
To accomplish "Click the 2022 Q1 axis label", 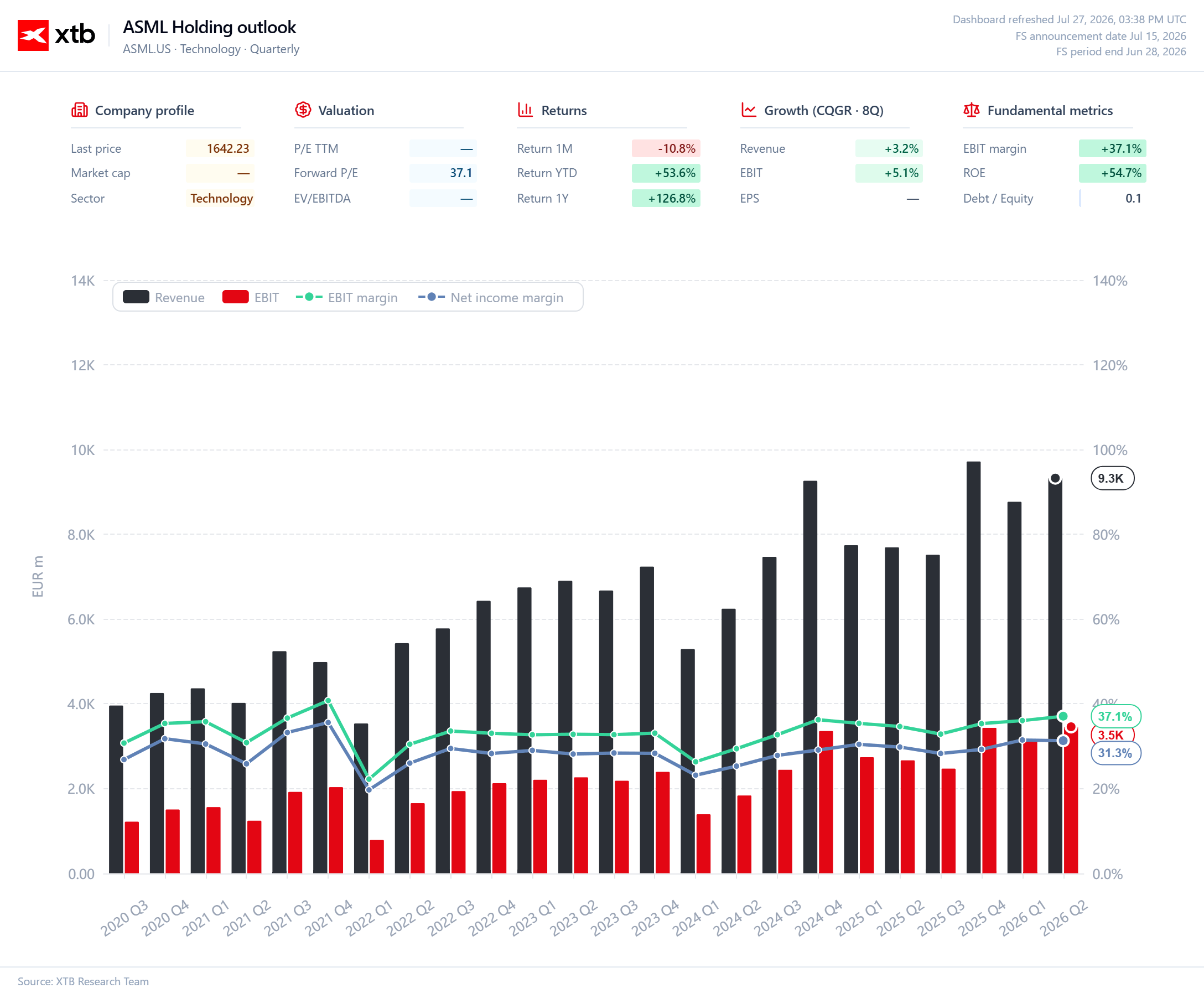I will pos(369,918).
